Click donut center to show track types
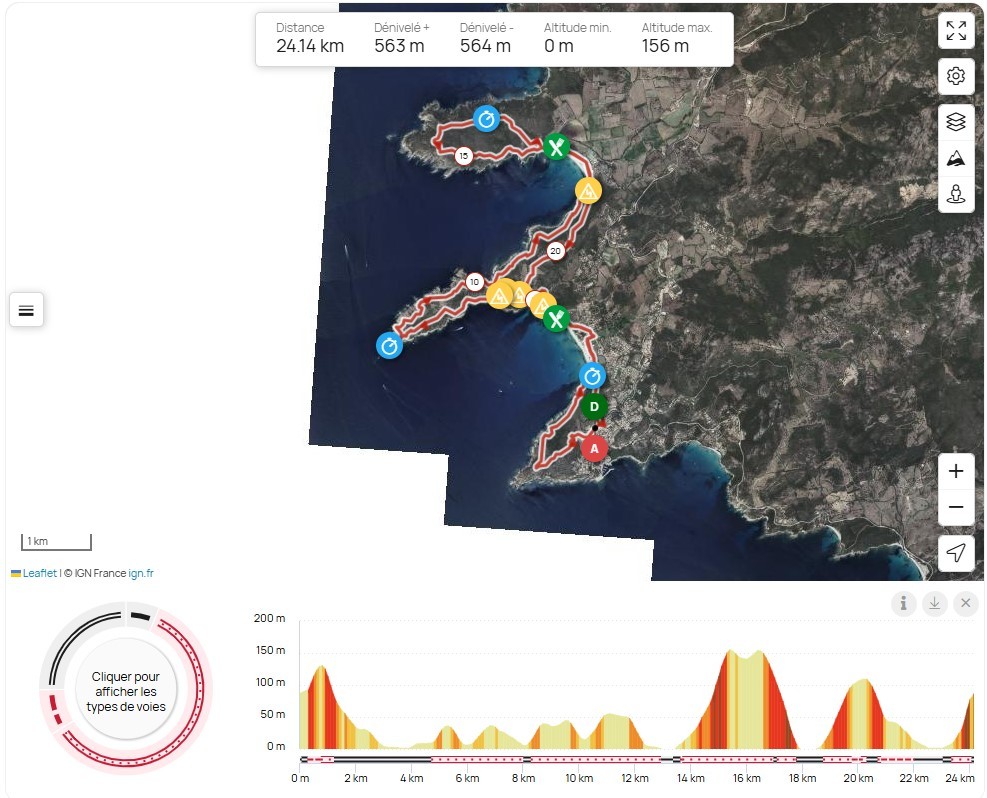Screen dimensions: 987x798 126,691
